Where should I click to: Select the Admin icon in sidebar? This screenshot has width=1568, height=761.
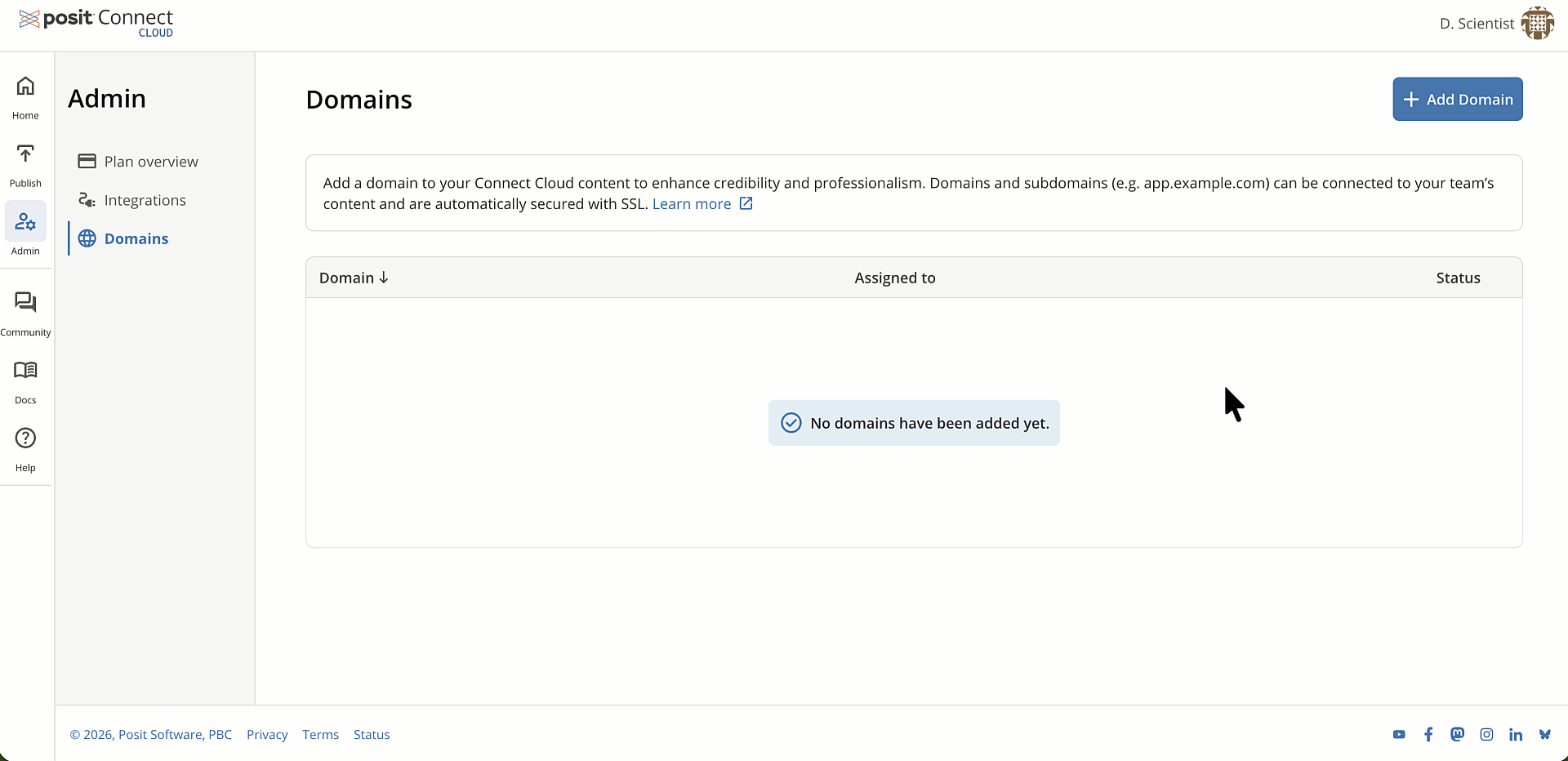pyautogui.click(x=25, y=222)
